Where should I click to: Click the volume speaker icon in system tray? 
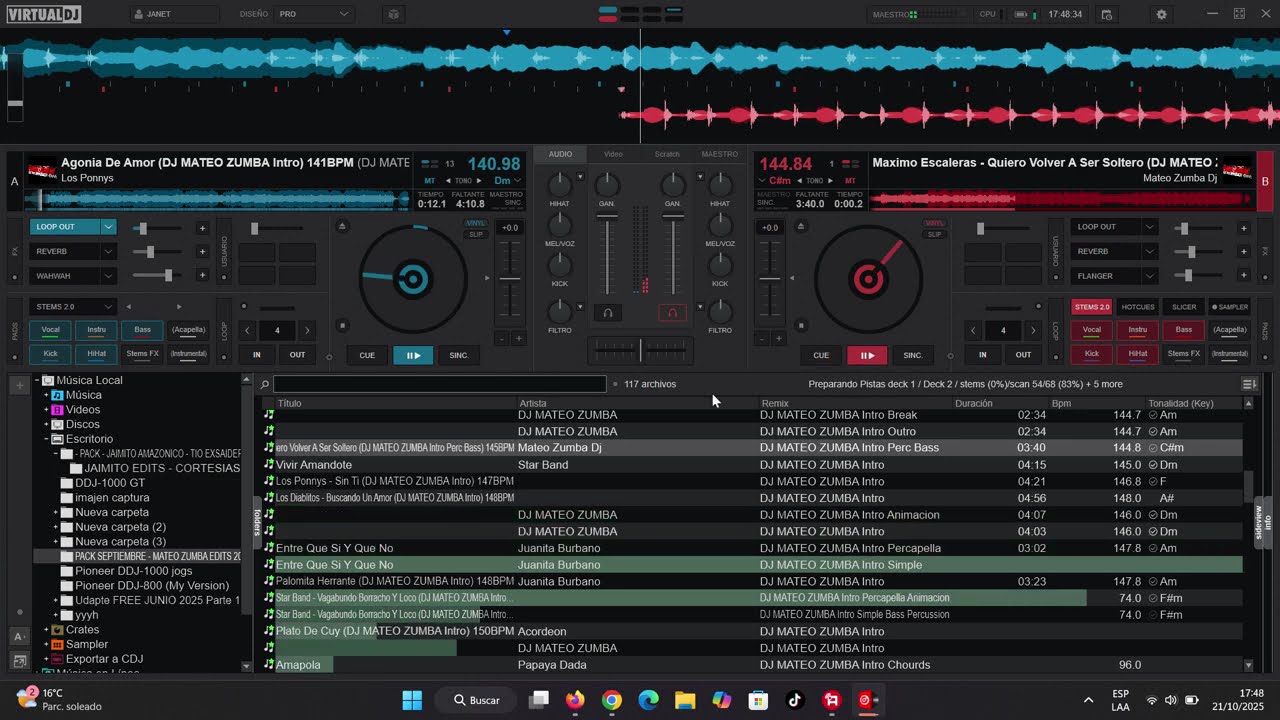1170,700
